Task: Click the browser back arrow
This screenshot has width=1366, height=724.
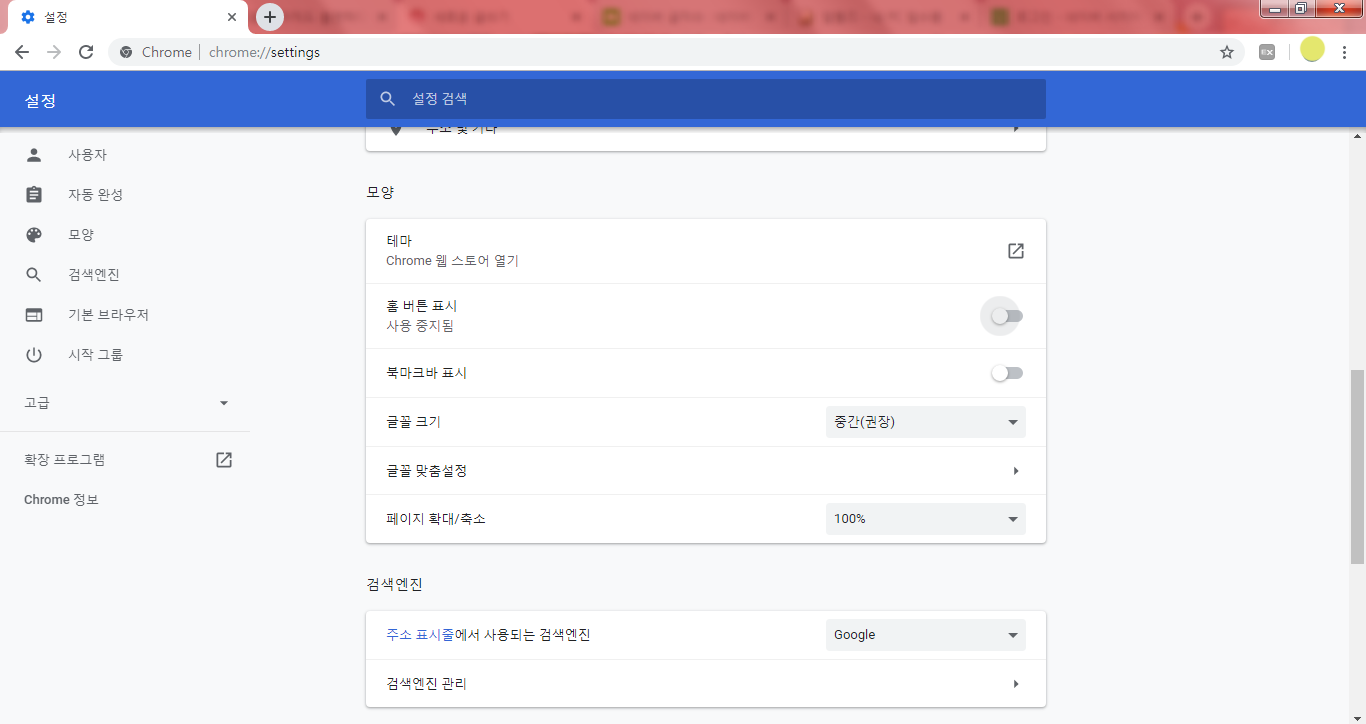Action: coord(22,52)
